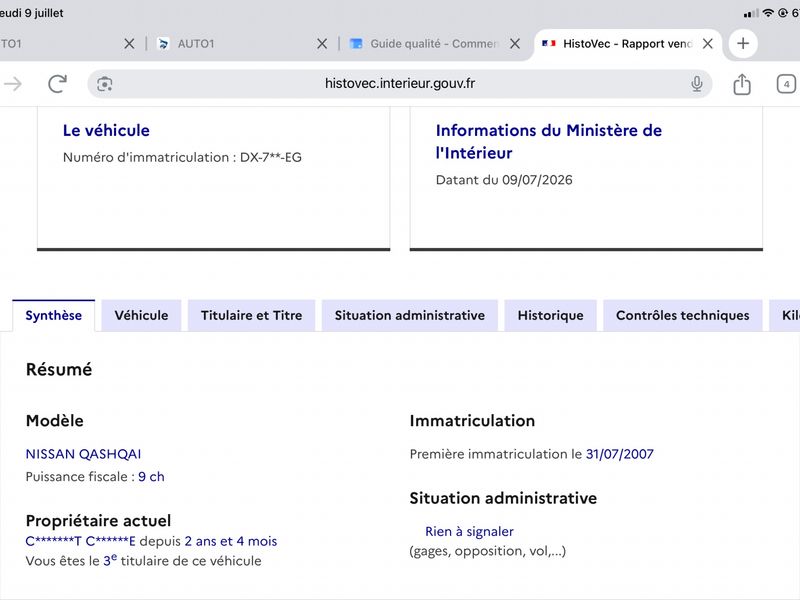Show the tab overview with 4 tabs

(786, 84)
